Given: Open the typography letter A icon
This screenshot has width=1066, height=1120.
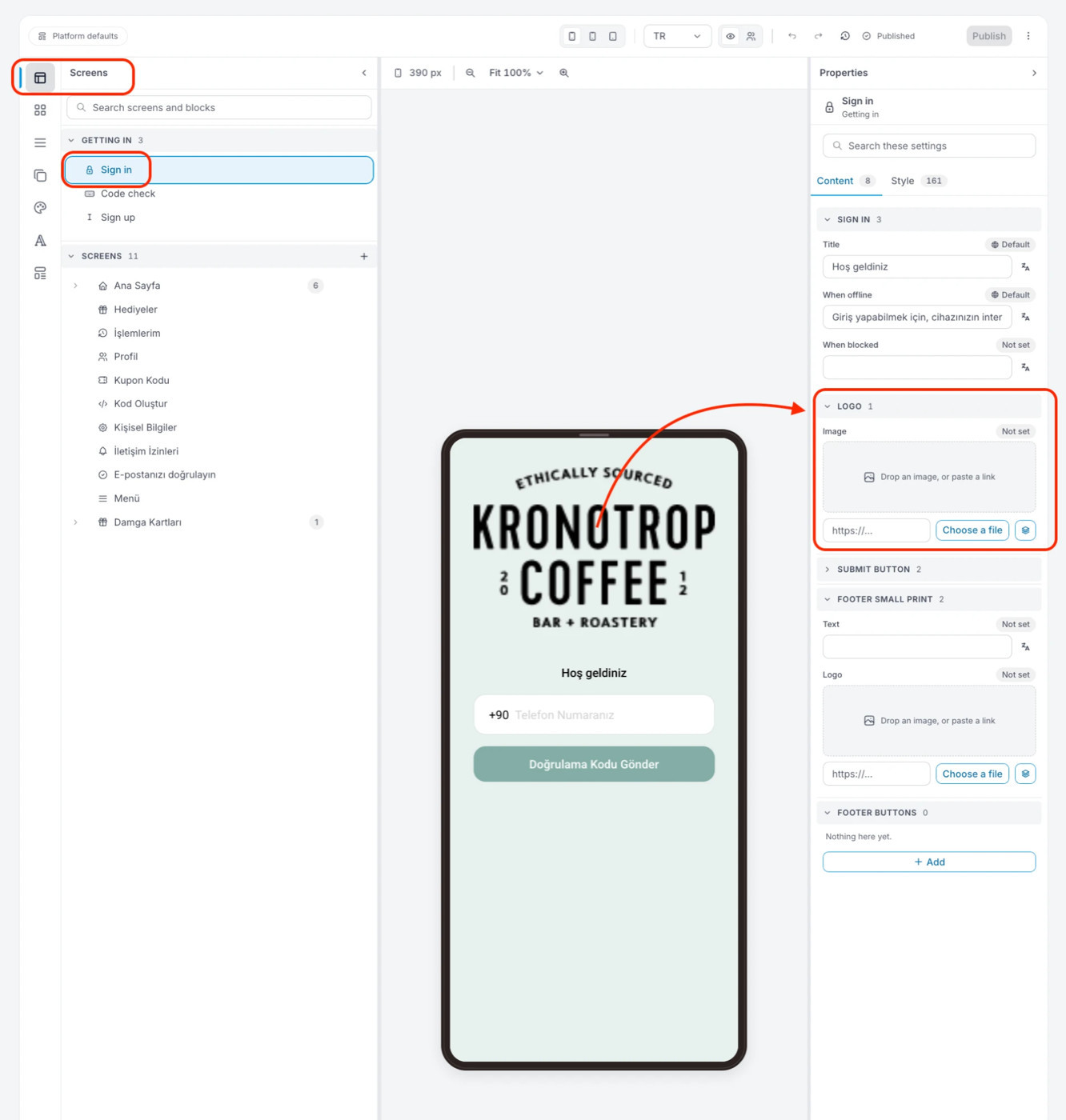Looking at the screenshot, I should click(x=40, y=241).
